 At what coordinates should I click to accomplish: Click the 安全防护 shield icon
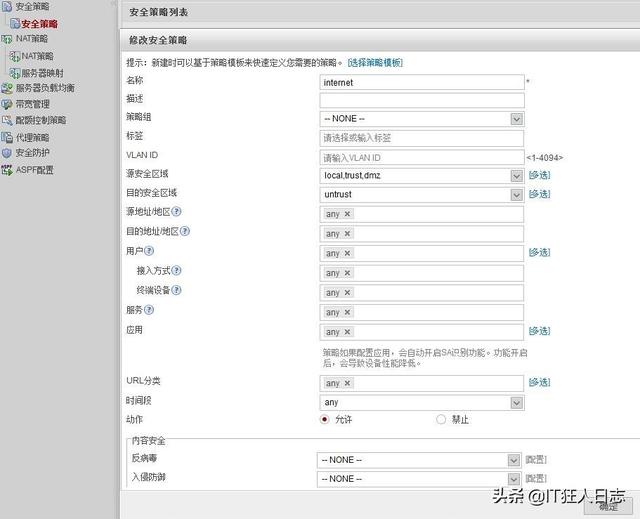(x=7, y=153)
